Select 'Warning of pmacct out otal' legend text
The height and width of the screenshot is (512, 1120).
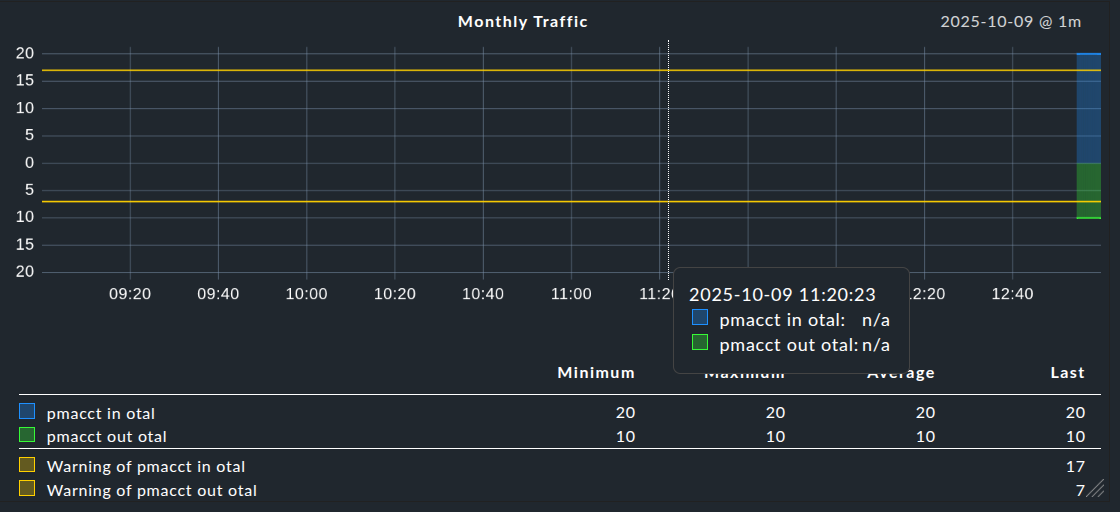pos(152,490)
